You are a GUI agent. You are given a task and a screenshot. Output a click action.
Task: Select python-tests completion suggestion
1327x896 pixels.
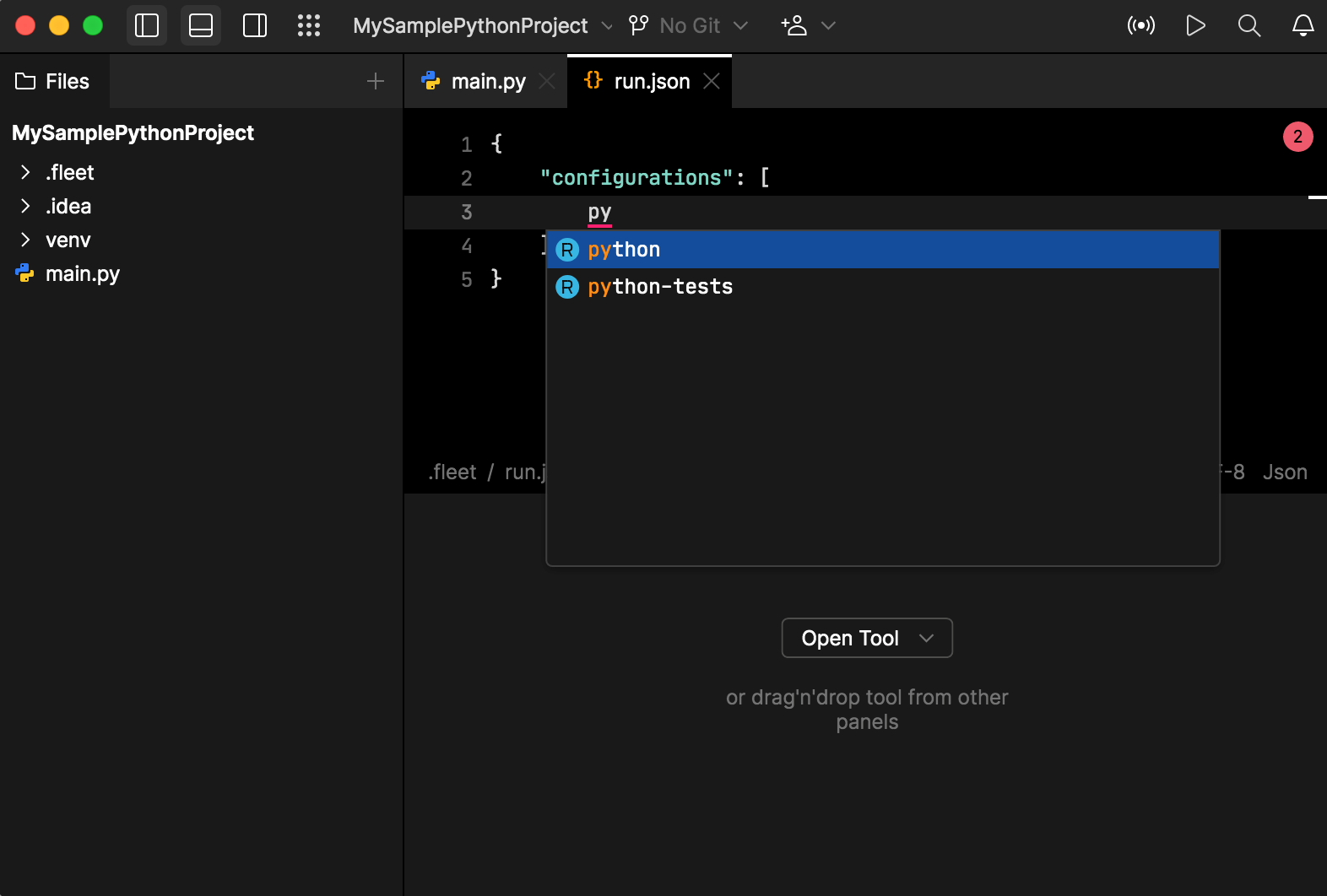(x=660, y=287)
